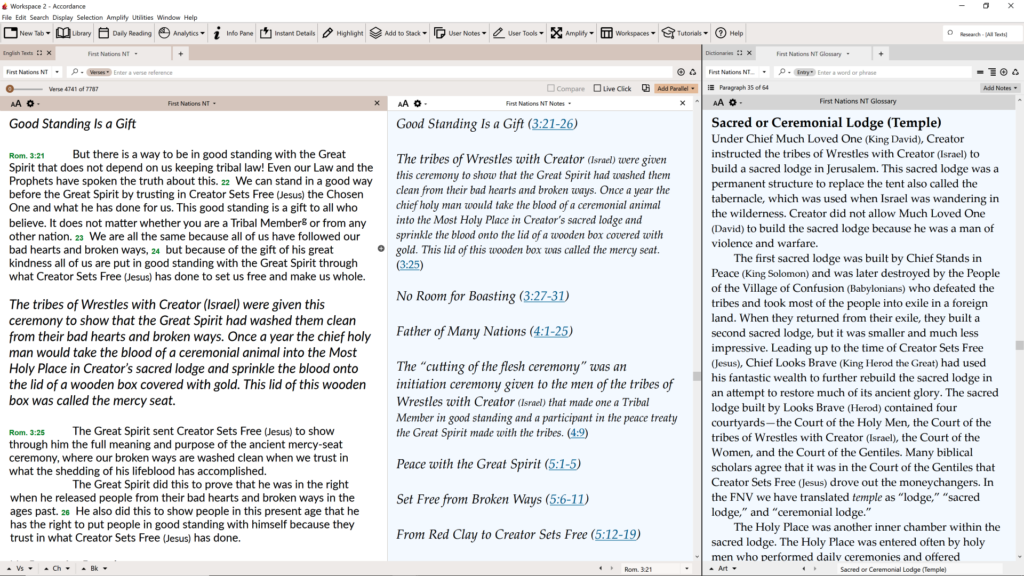Open the 5:12-19 passage link

point(616,534)
